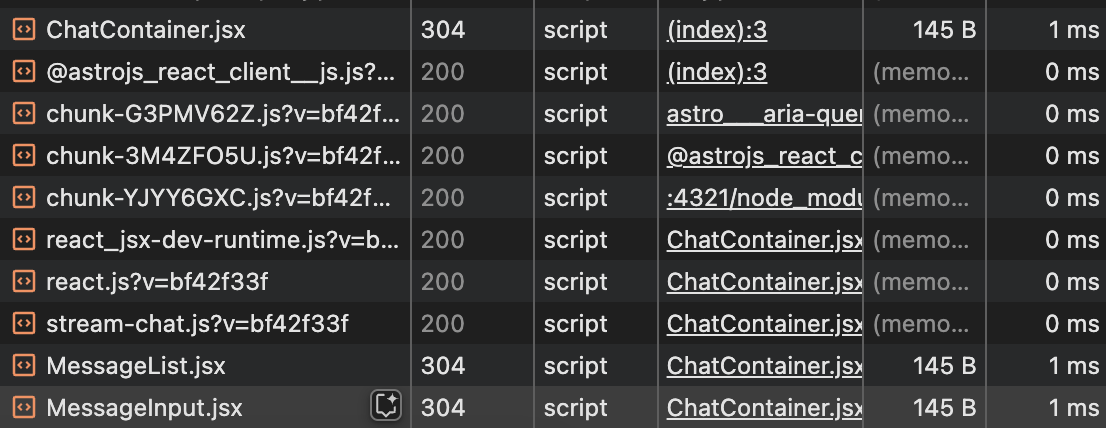Screen dimensions: 1106x428
Task: Open the (index):3 initiator for ChatContainer.jsx
Action: pyautogui.click(x=717, y=30)
